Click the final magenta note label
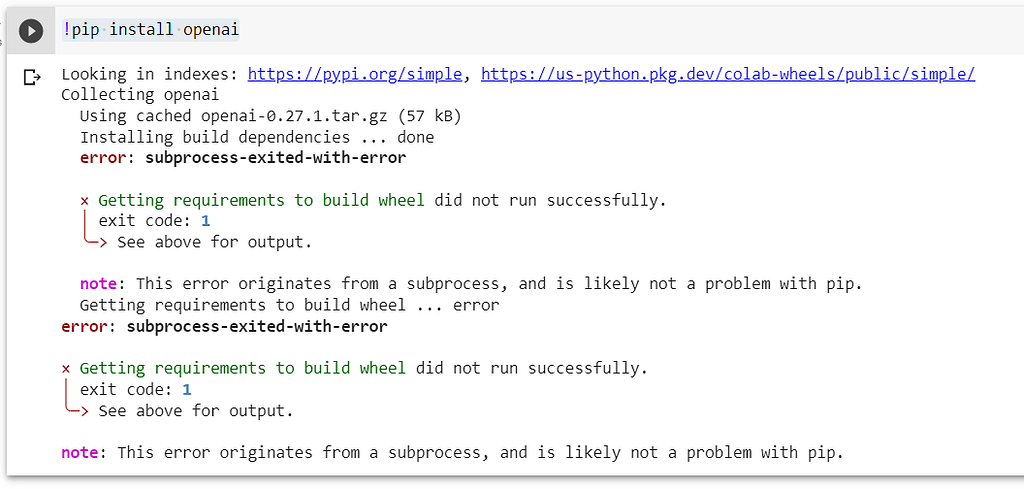This screenshot has width=1024, height=489. (x=80, y=452)
